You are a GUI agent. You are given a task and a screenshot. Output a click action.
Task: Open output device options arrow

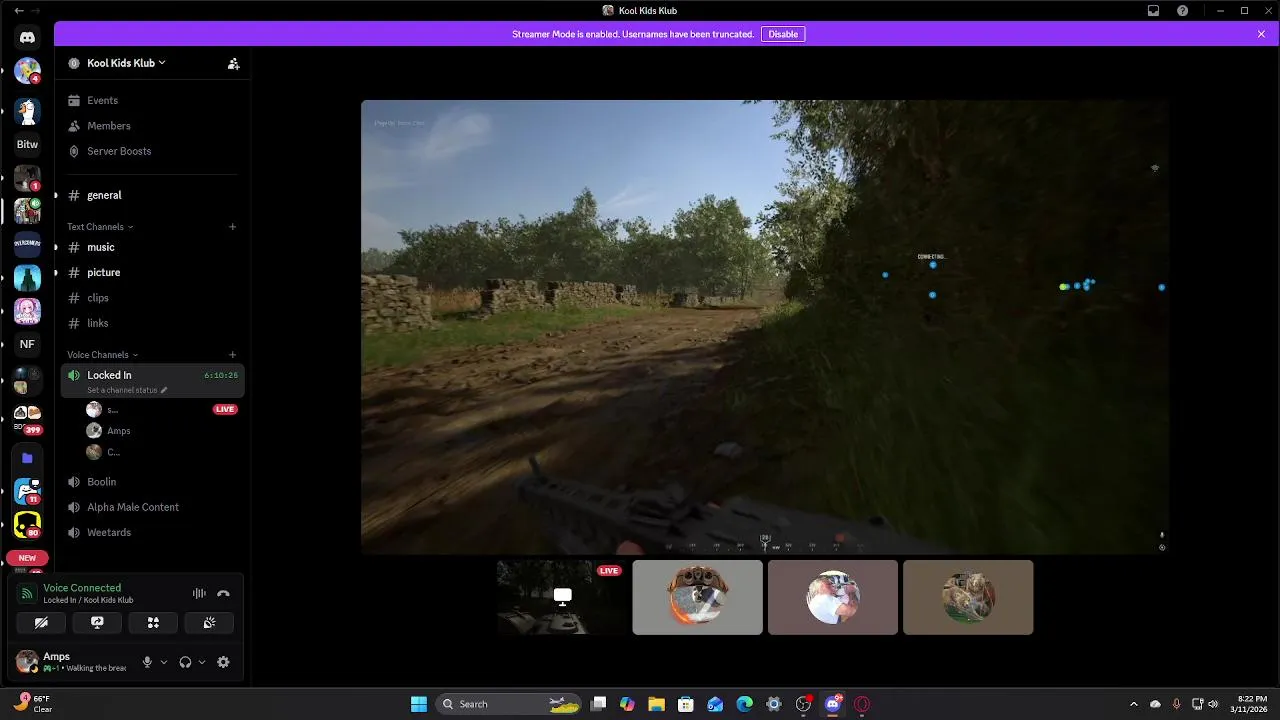[x=202, y=662]
